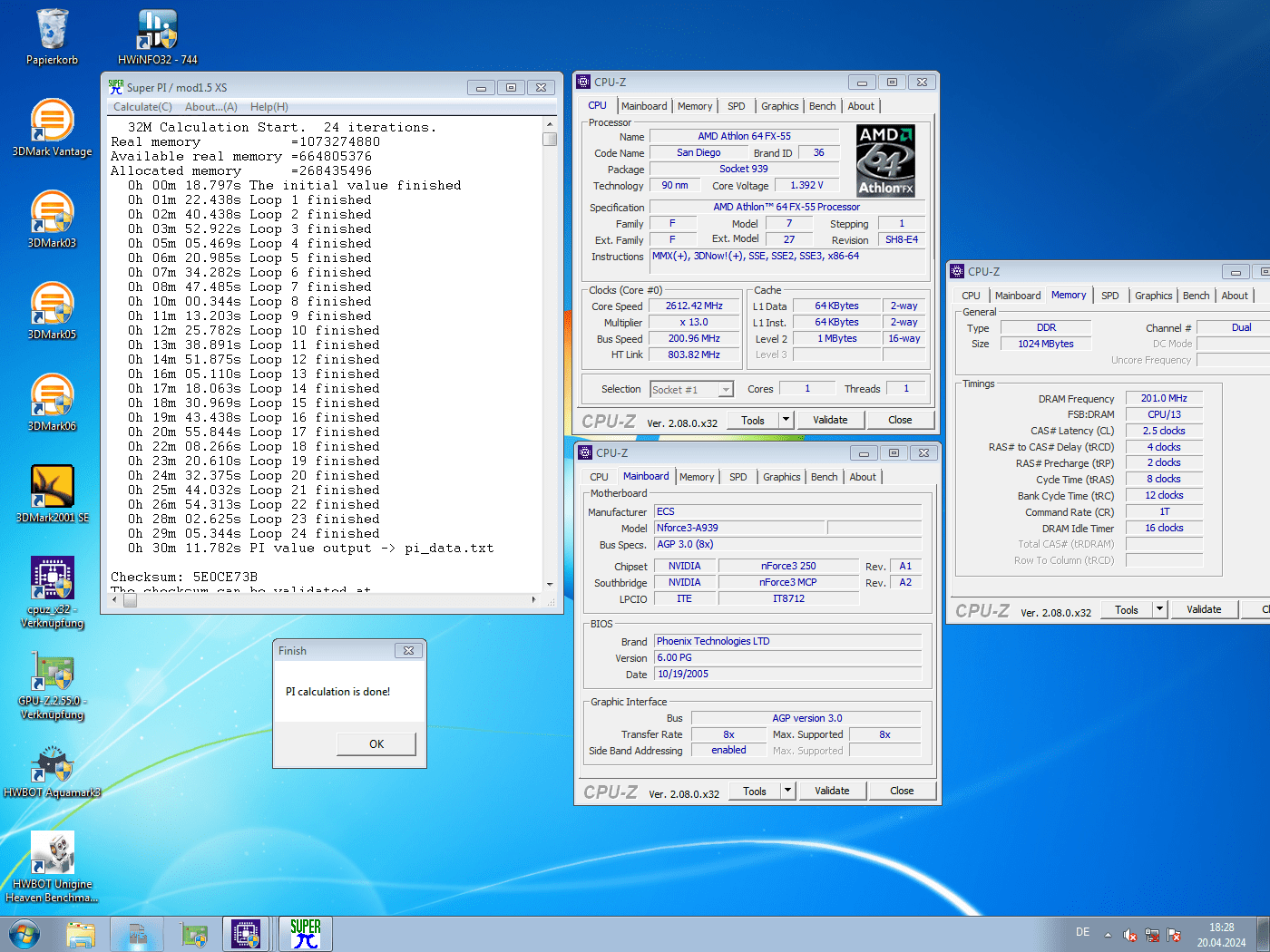Image resolution: width=1270 pixels, height=952 pixels.
Task: Select the Super PI taskbar button
Action: tap(306, 934)
